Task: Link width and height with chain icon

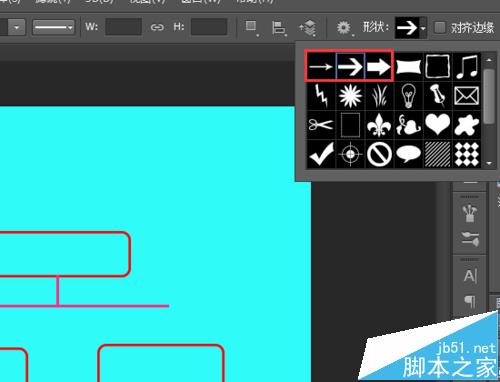Action: point(157,27)
